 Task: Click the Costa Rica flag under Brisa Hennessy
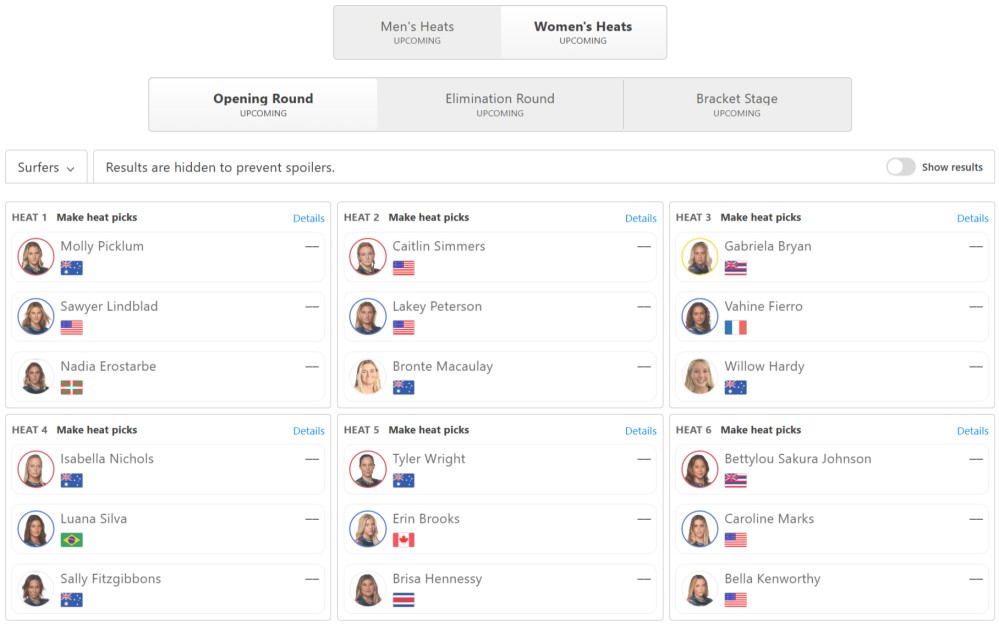tap(403, 600)
